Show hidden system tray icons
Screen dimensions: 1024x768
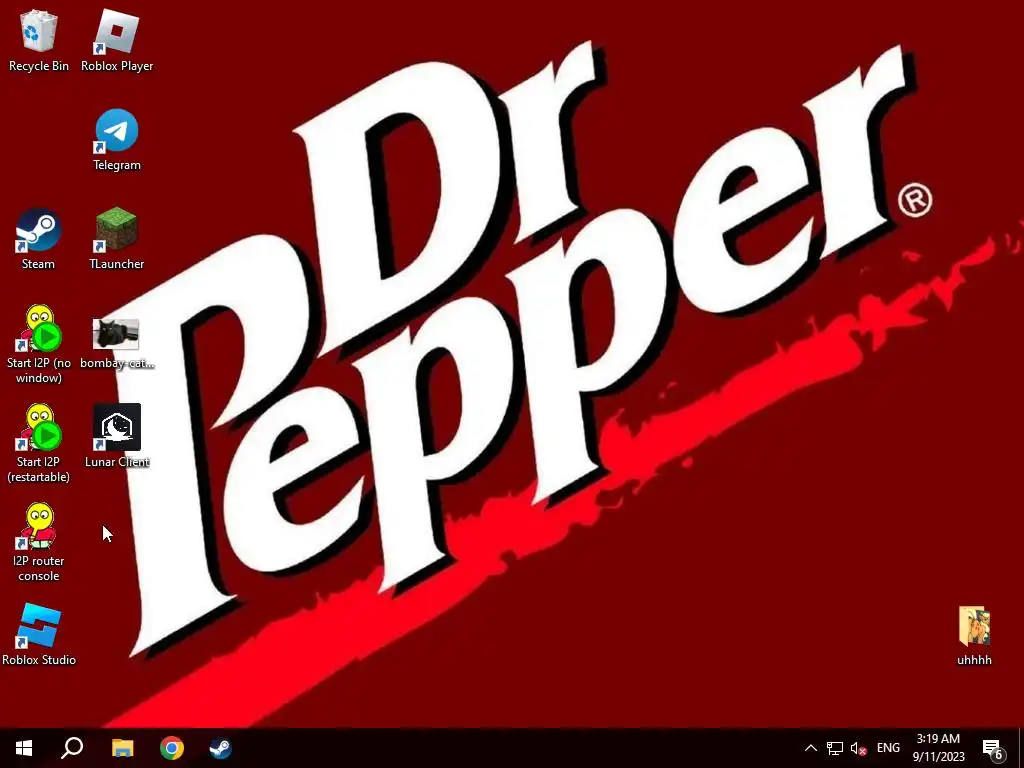coord(810,748)
